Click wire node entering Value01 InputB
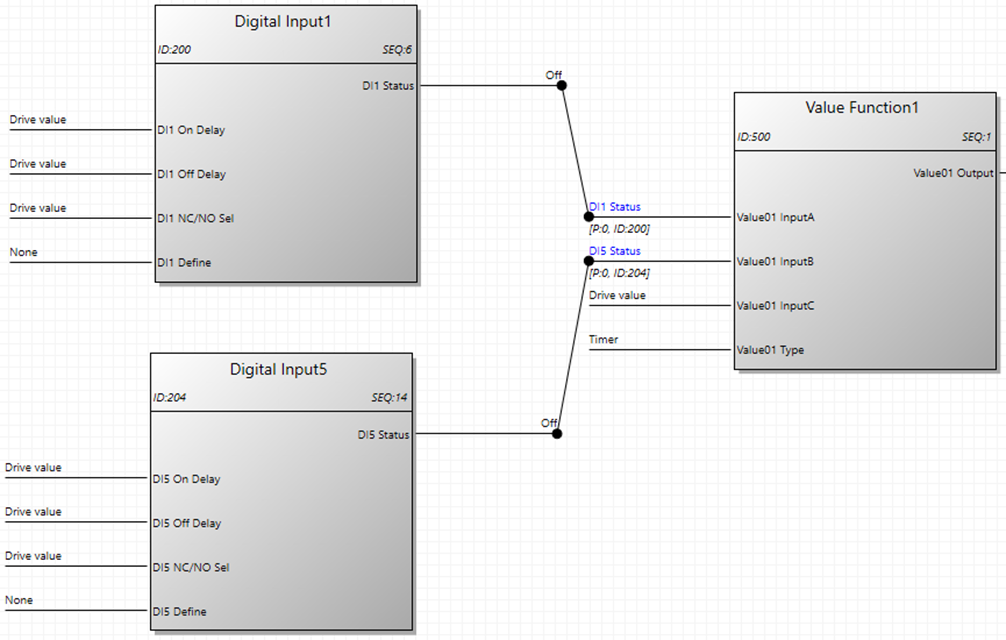The height and width of the screenshot is (640, 1006). point(588,261)
